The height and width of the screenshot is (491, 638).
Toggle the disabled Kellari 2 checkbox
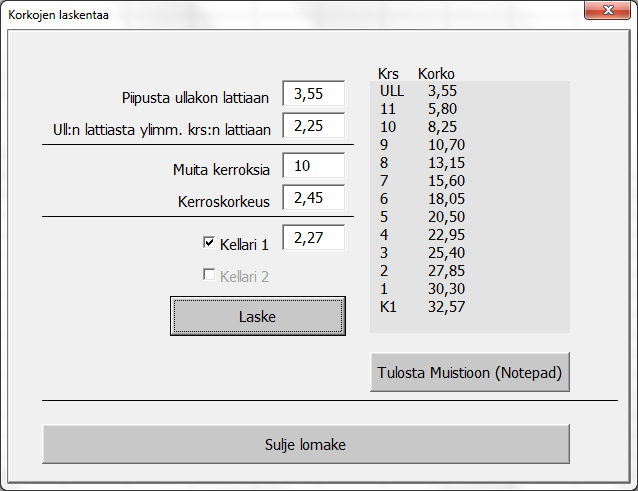pos(209,275)
